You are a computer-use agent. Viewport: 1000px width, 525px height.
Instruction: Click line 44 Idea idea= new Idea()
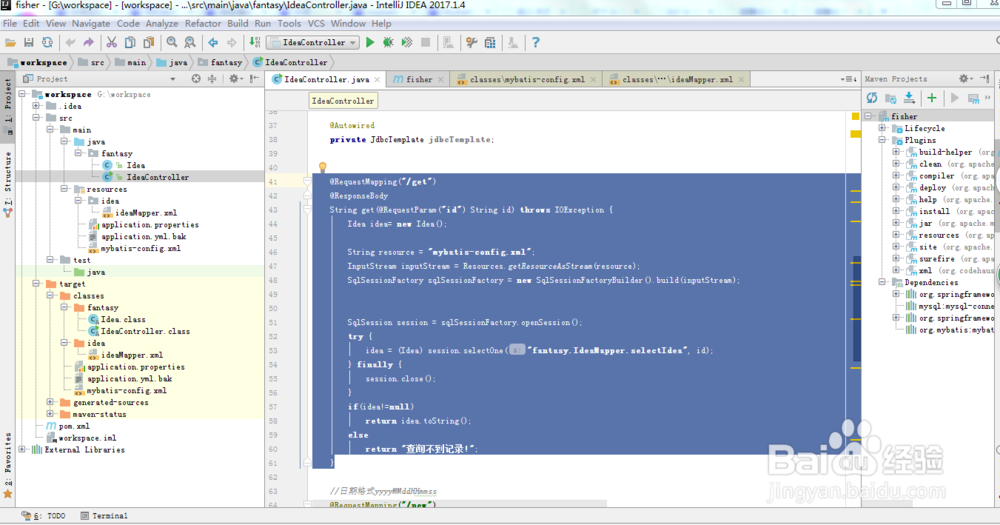click(397, 224)
